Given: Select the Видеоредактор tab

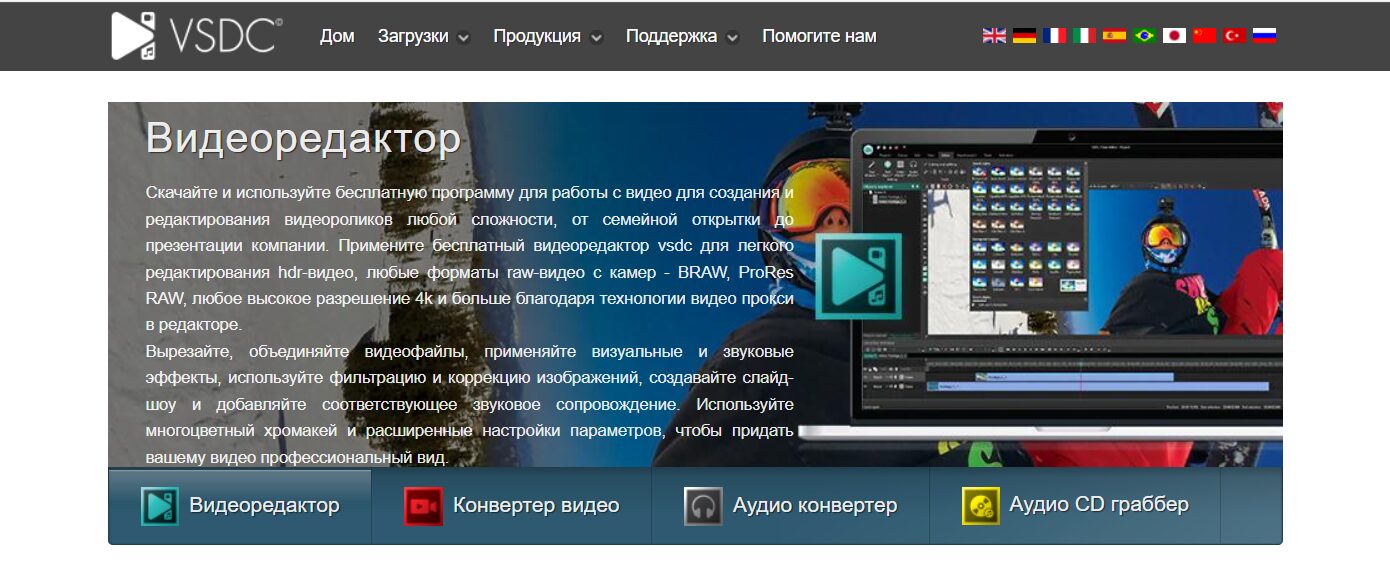Looking at the screenshot, I should click(x=240, y=506).
